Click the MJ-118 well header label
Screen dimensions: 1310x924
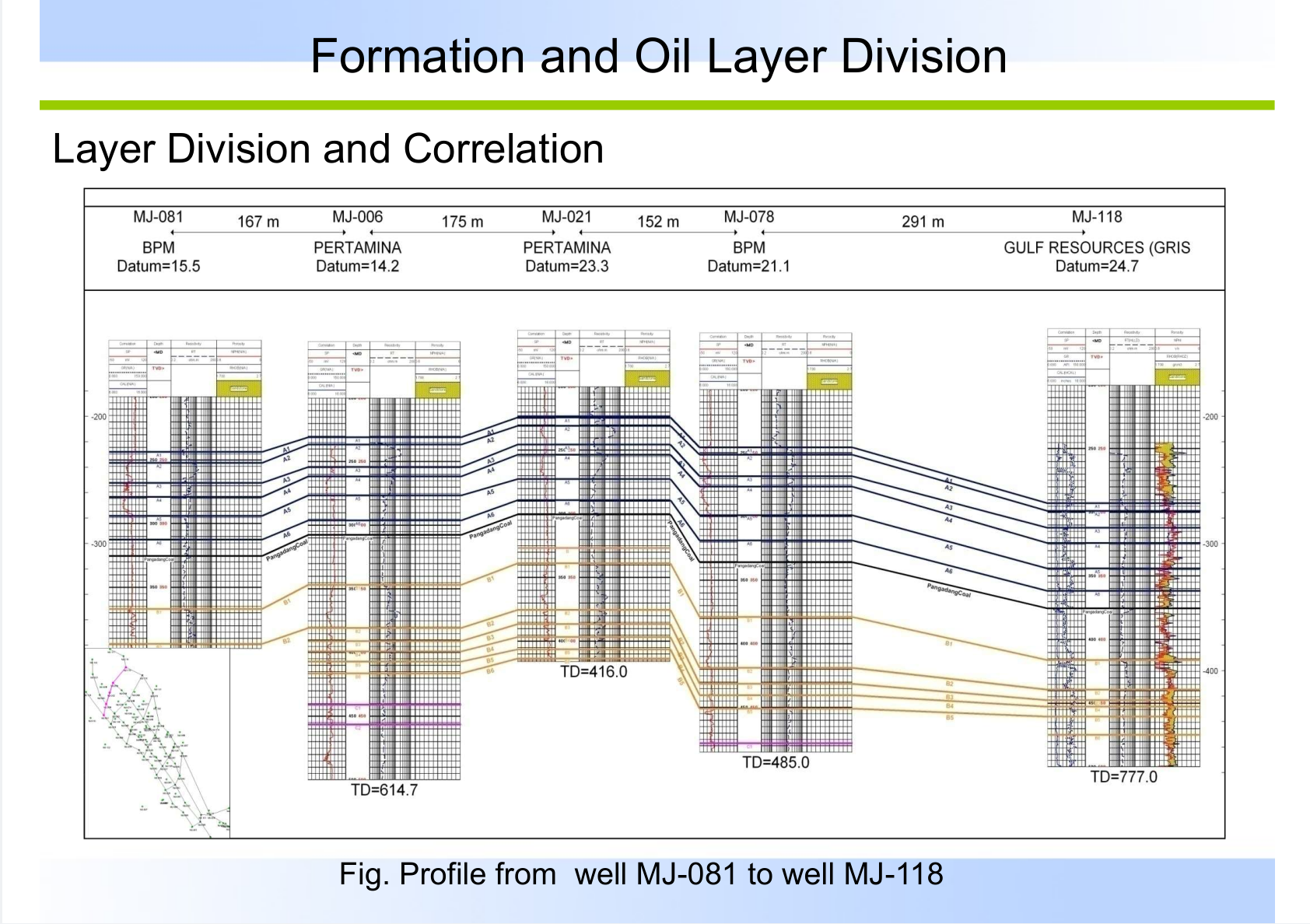click(1096, 217)
